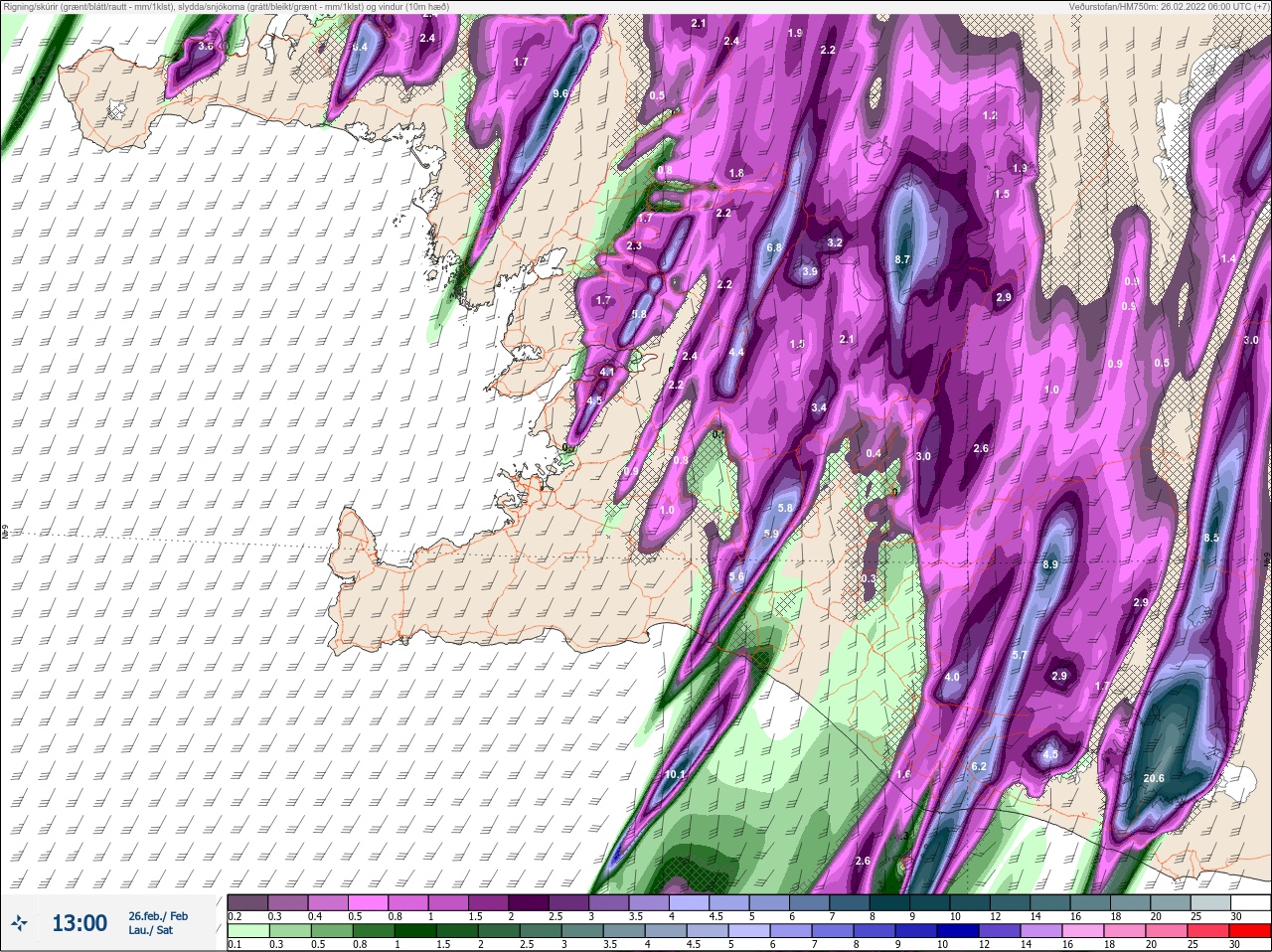Click the 5.7 precipitation value on map

1019,655
